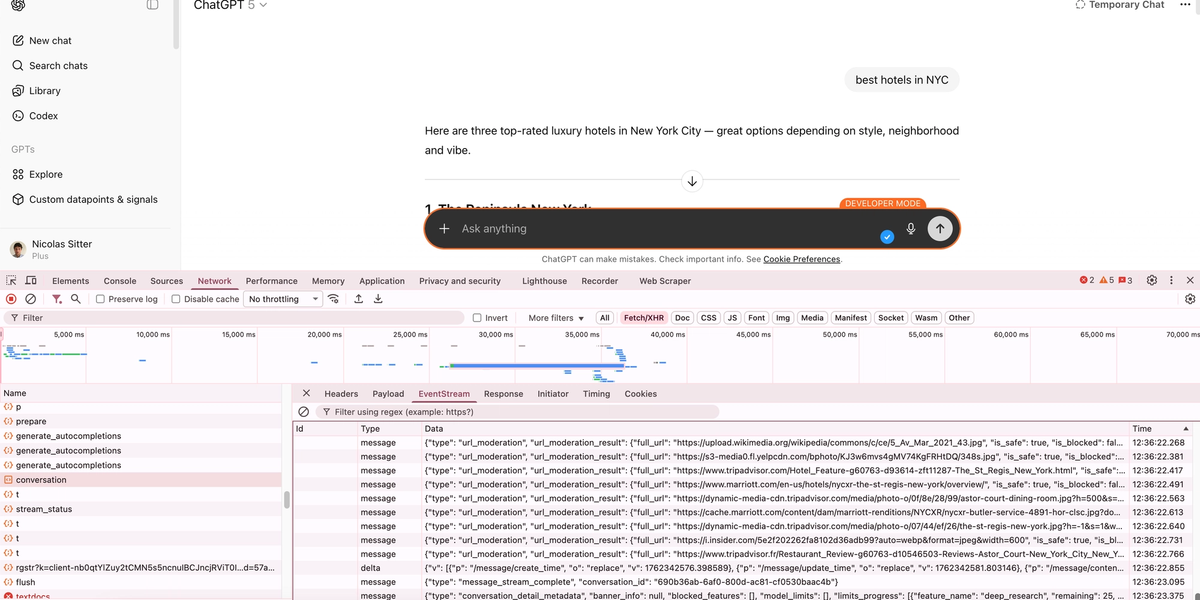The width and height of the screenshot is (1200, 600).
Task: Stop recording network log
Action: 9,298
